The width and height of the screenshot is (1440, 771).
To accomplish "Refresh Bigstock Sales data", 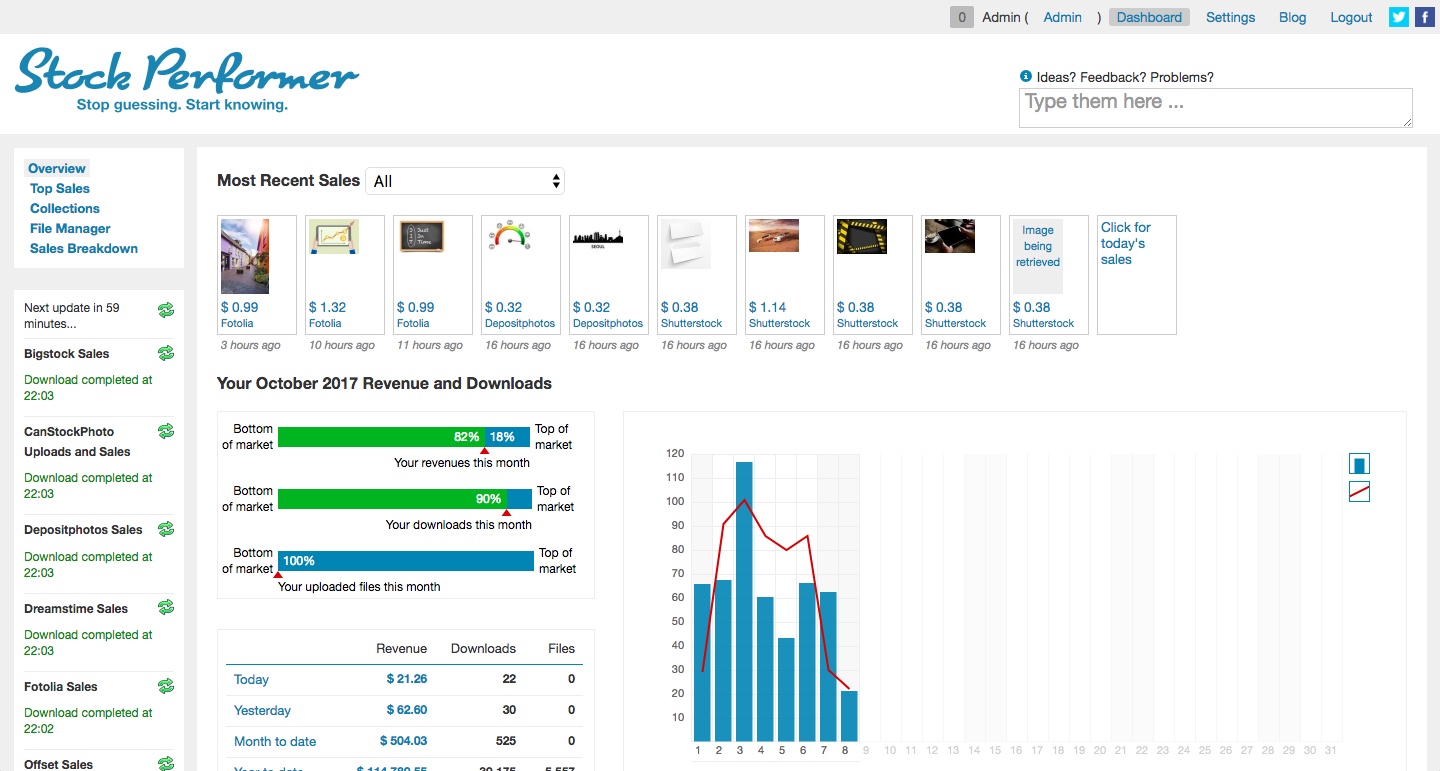I will click(166, 353).
